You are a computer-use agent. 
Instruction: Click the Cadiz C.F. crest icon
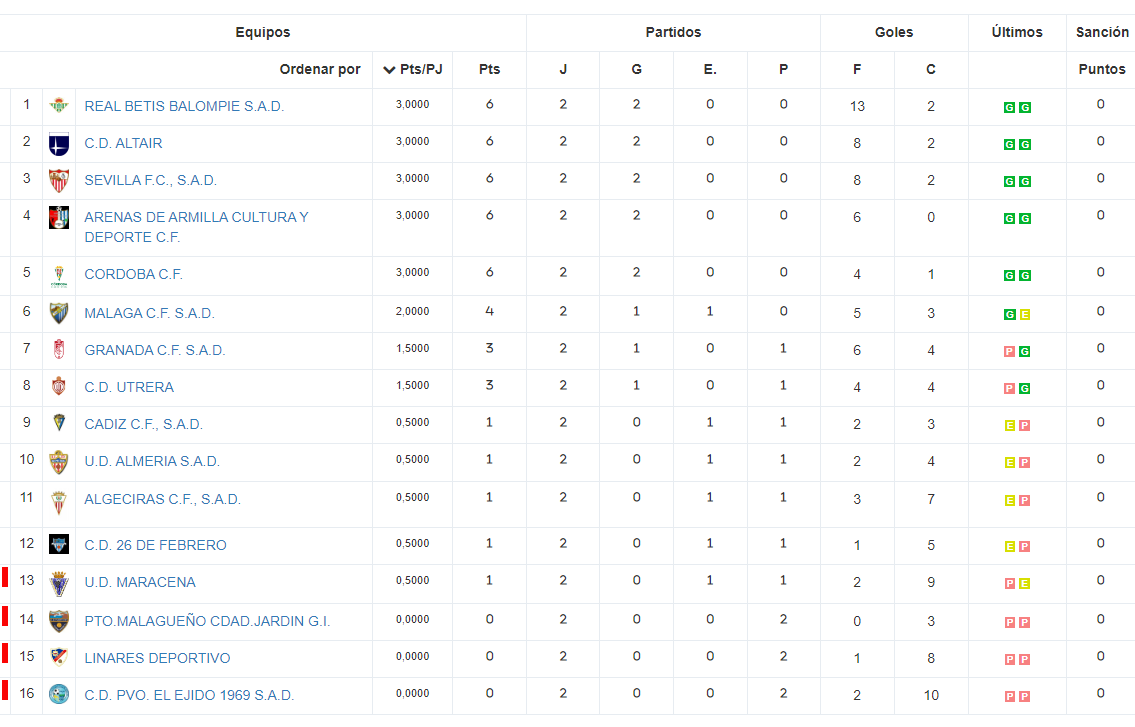click(x=59, y=422)
